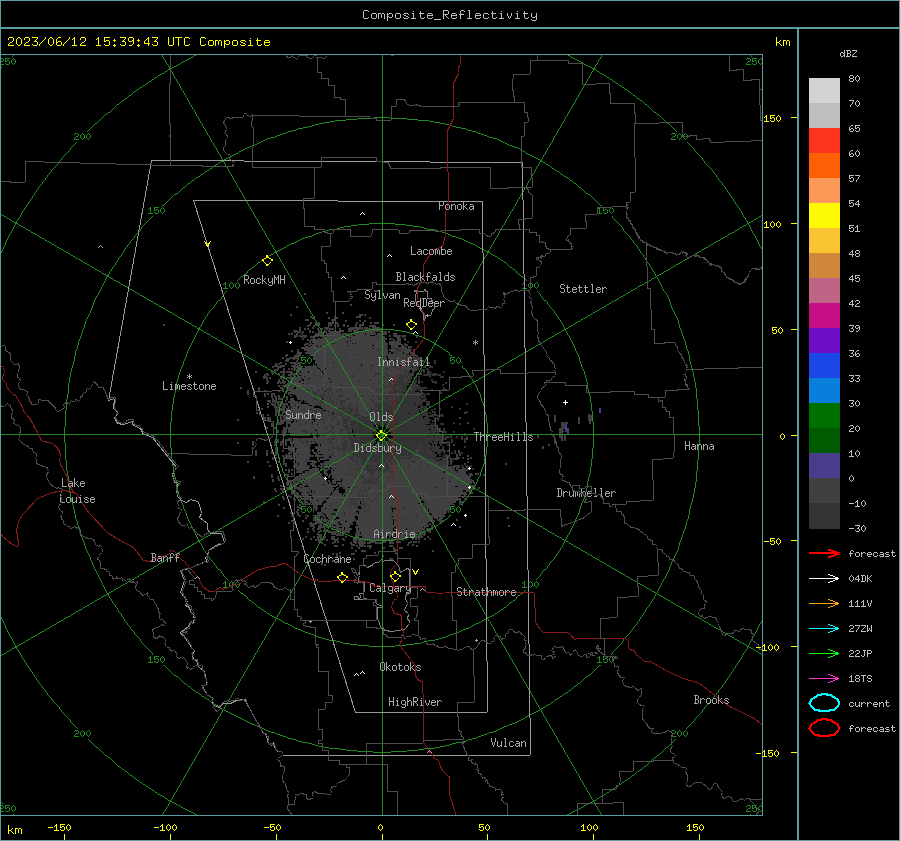Click the cyan 'current' ellipse legend icon
The width and height of the screenshot is (900, 841).
(x=824, y=703)
